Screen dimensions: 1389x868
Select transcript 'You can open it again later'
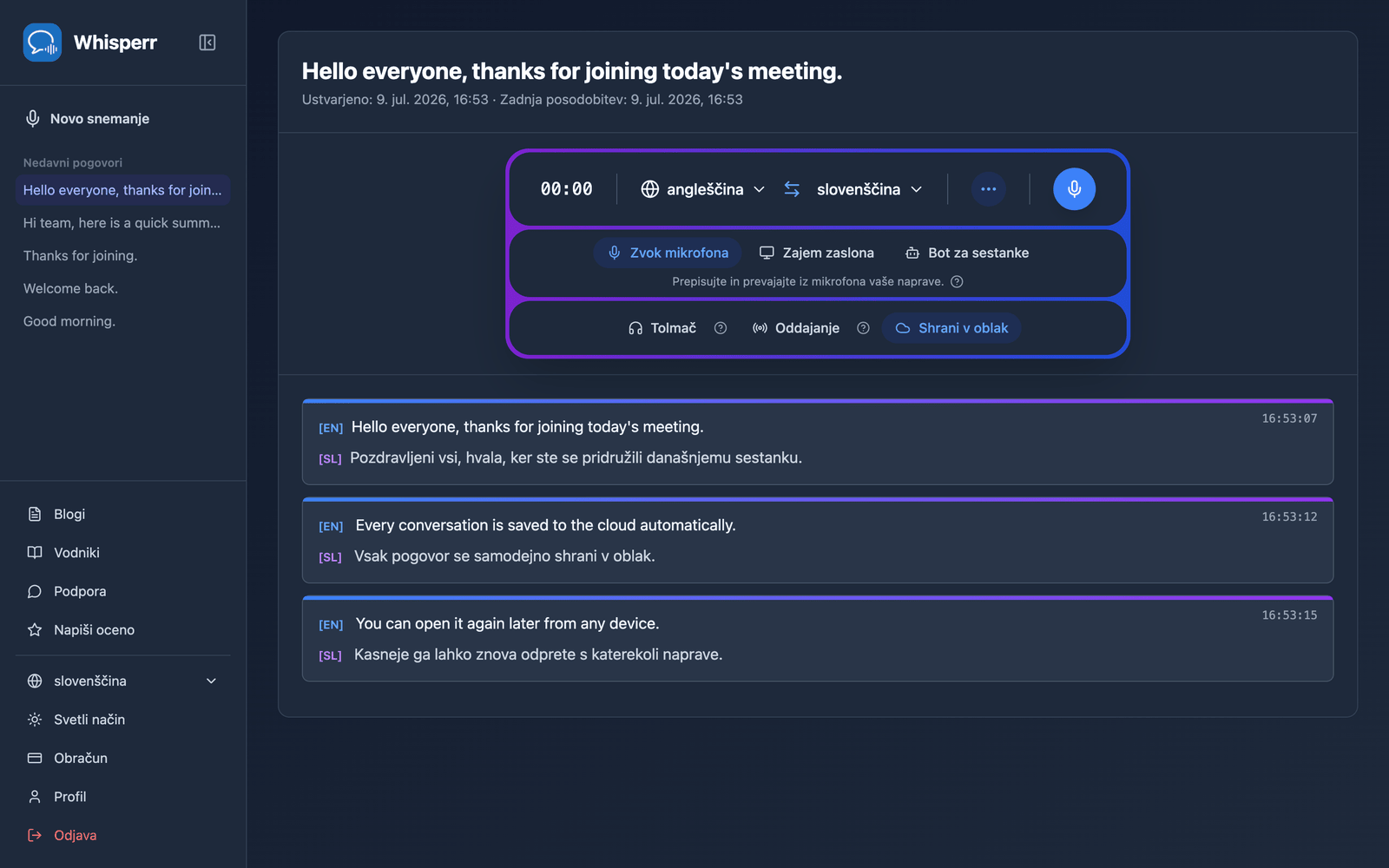click(507, 624)
